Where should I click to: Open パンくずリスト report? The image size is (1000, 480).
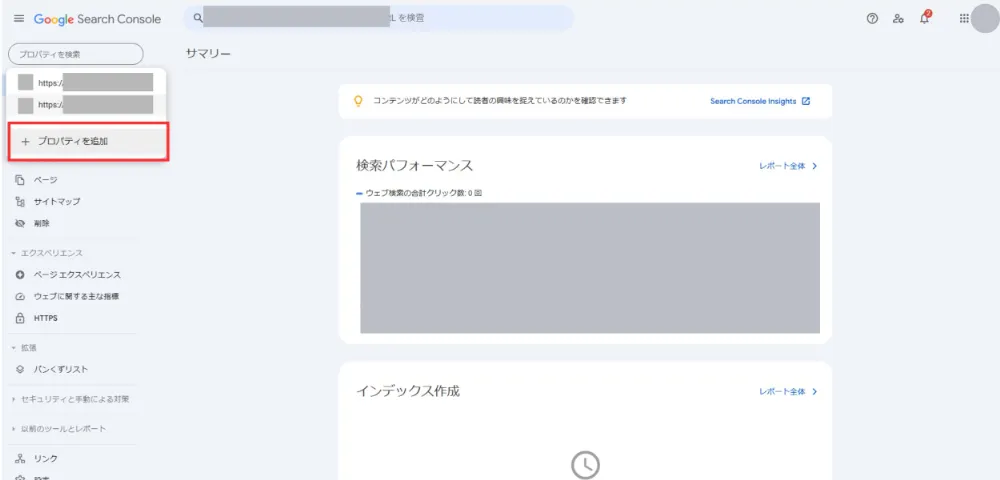tap(61, 369)
